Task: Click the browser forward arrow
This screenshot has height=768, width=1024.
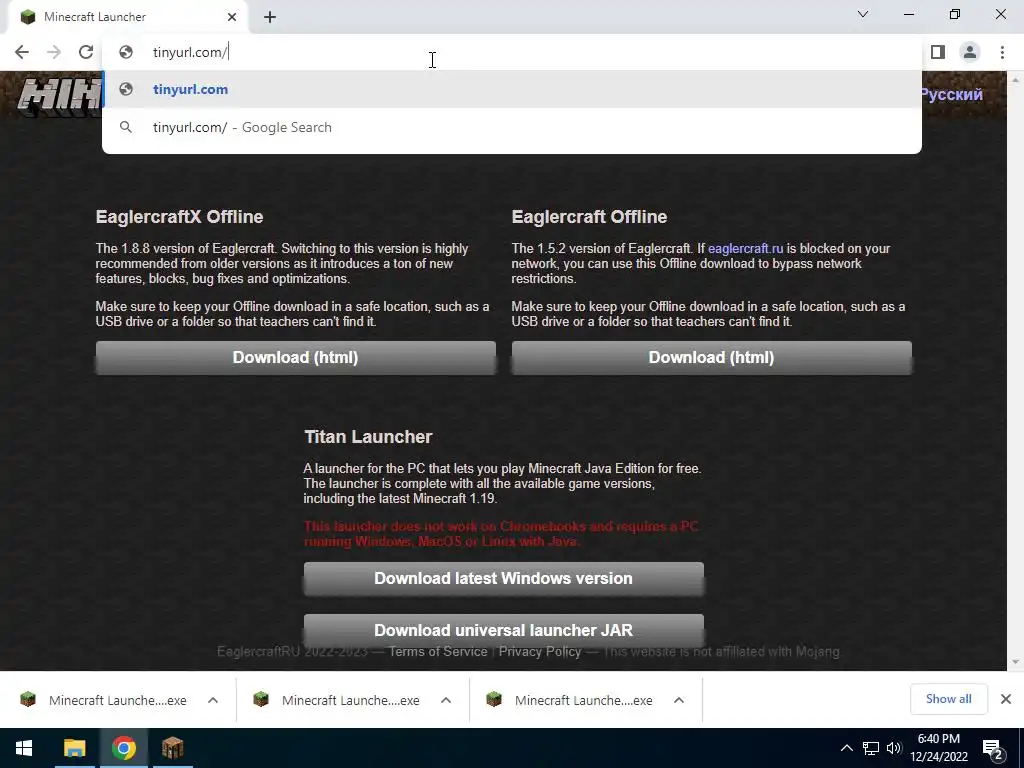Action: [54, 52]
